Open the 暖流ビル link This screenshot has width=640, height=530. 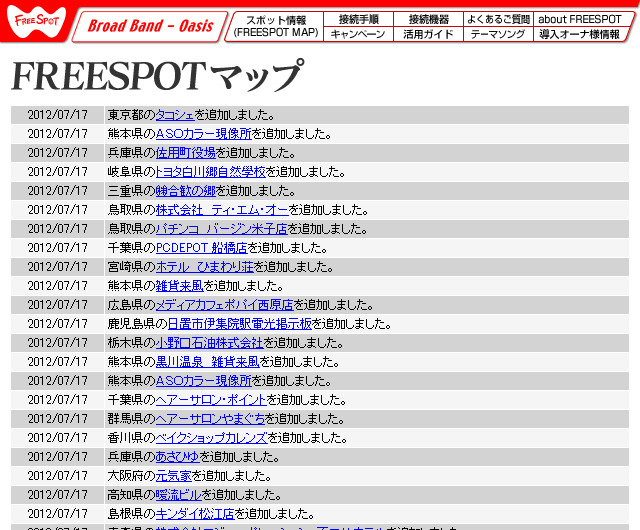pyautogui.click(x=178, y=495)
